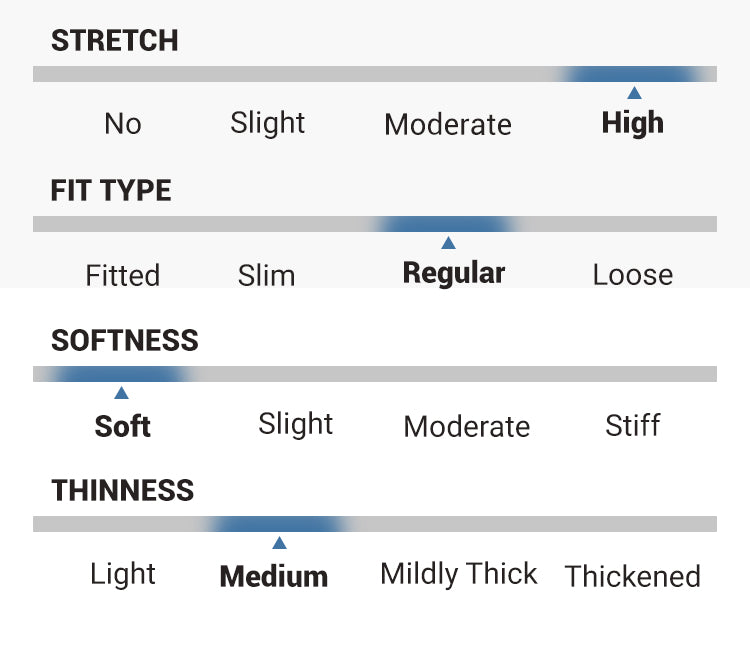Choose Moderate under Softness

[x=466, y=426]
